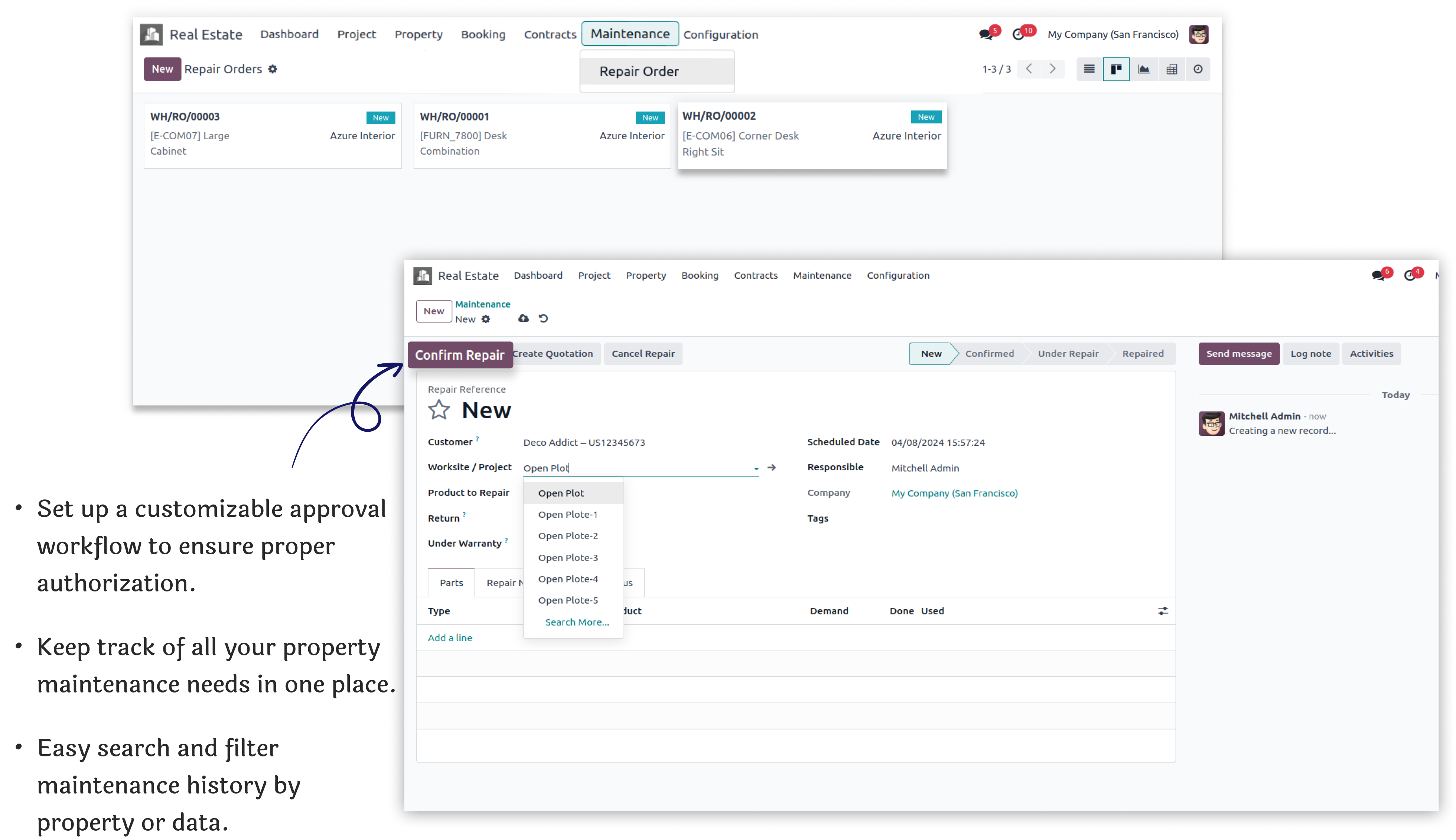Open Repair Orders gear settings icon
Screen dimensions: 1456x840
[x=273, y=69]
